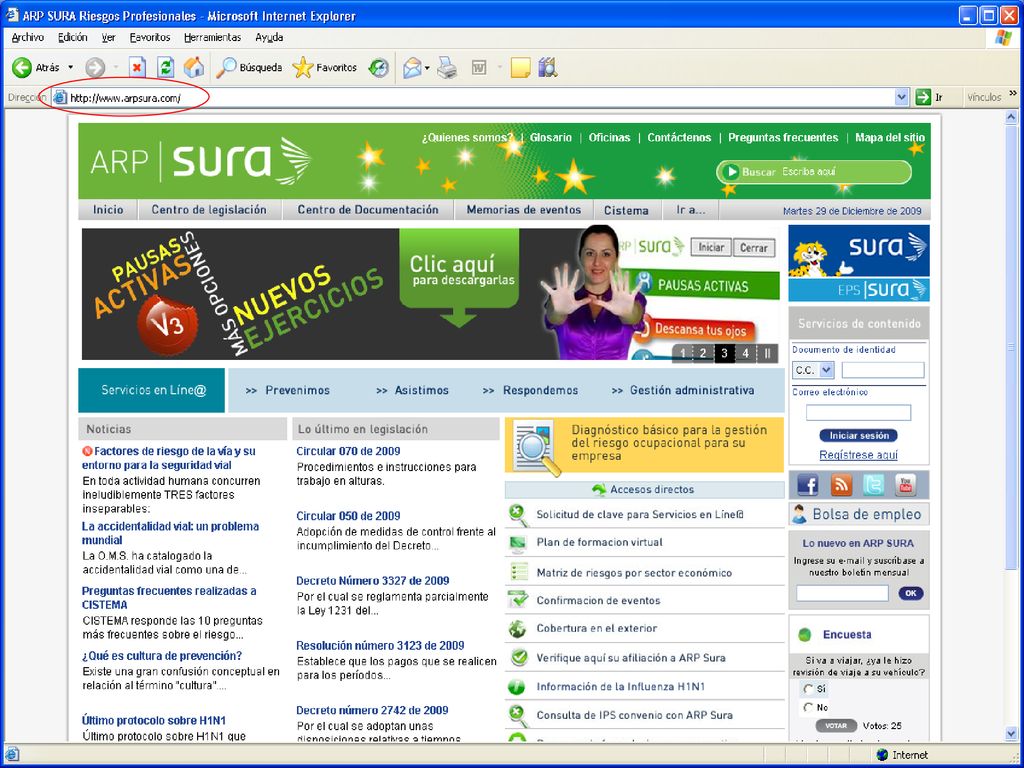This screenshot has height=768, width=1024.
Task: Print the page with printer icon
Action: pyautogui.click(x=447, y=67)
